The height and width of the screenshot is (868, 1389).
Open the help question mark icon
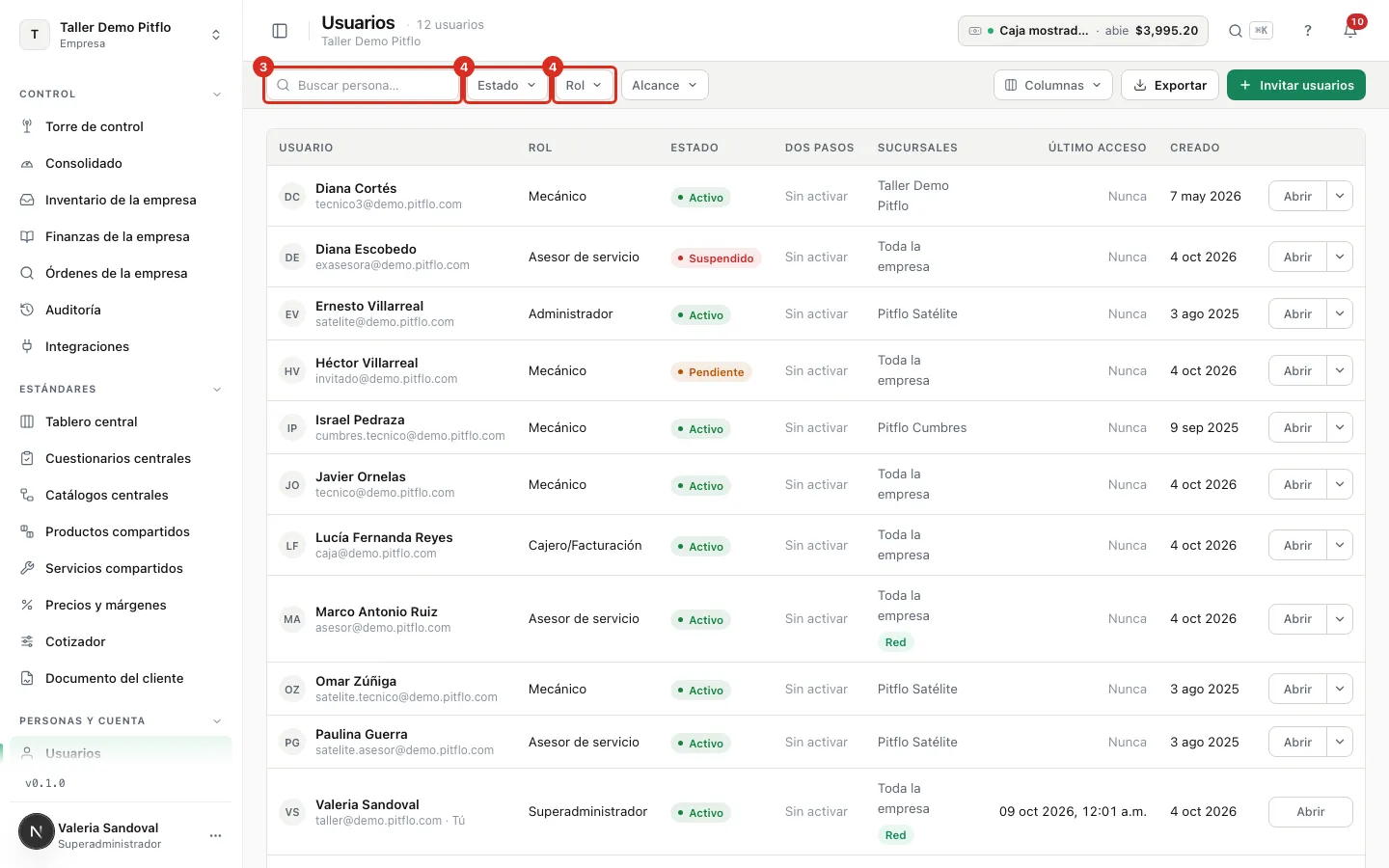(x=1308, y=31)
